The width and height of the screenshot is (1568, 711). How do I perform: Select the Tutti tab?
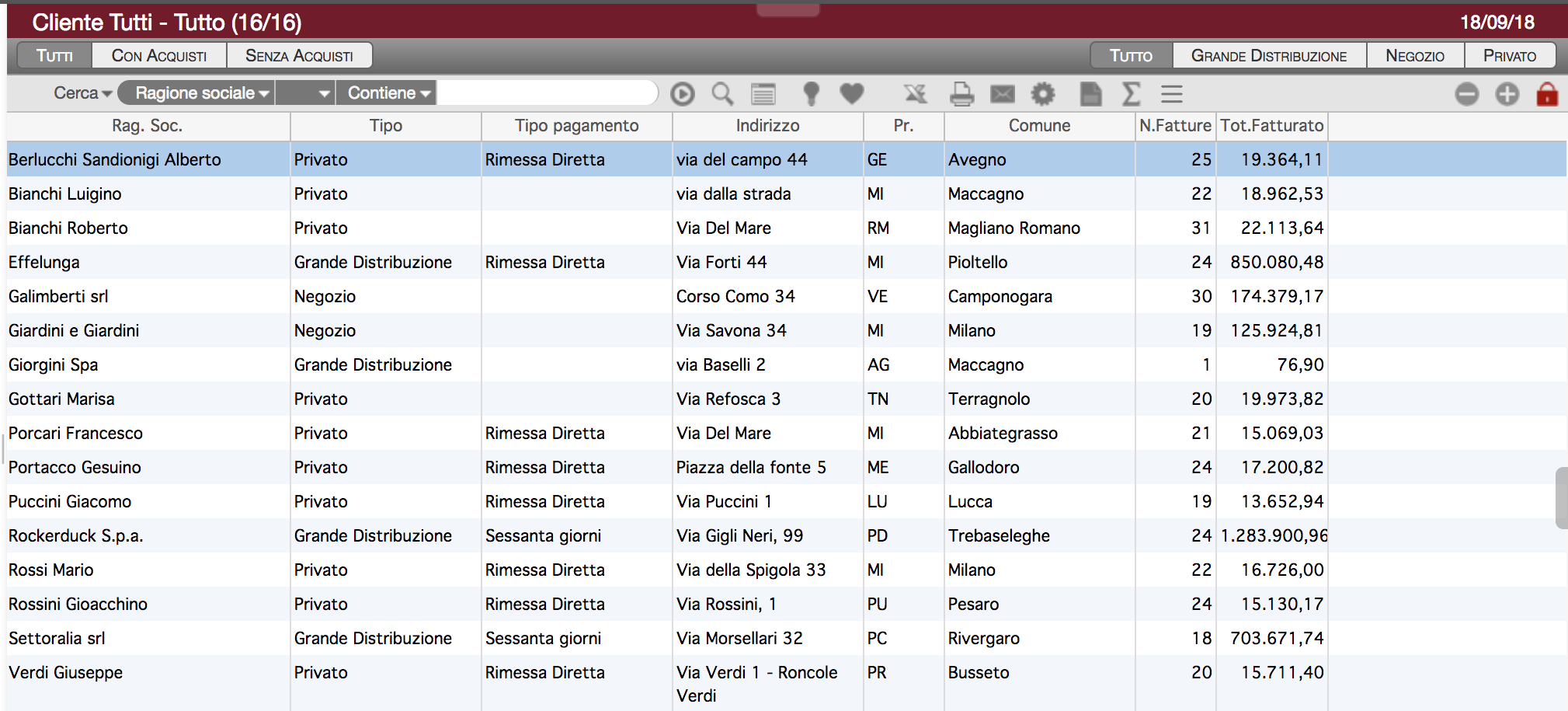pos(54,56)
